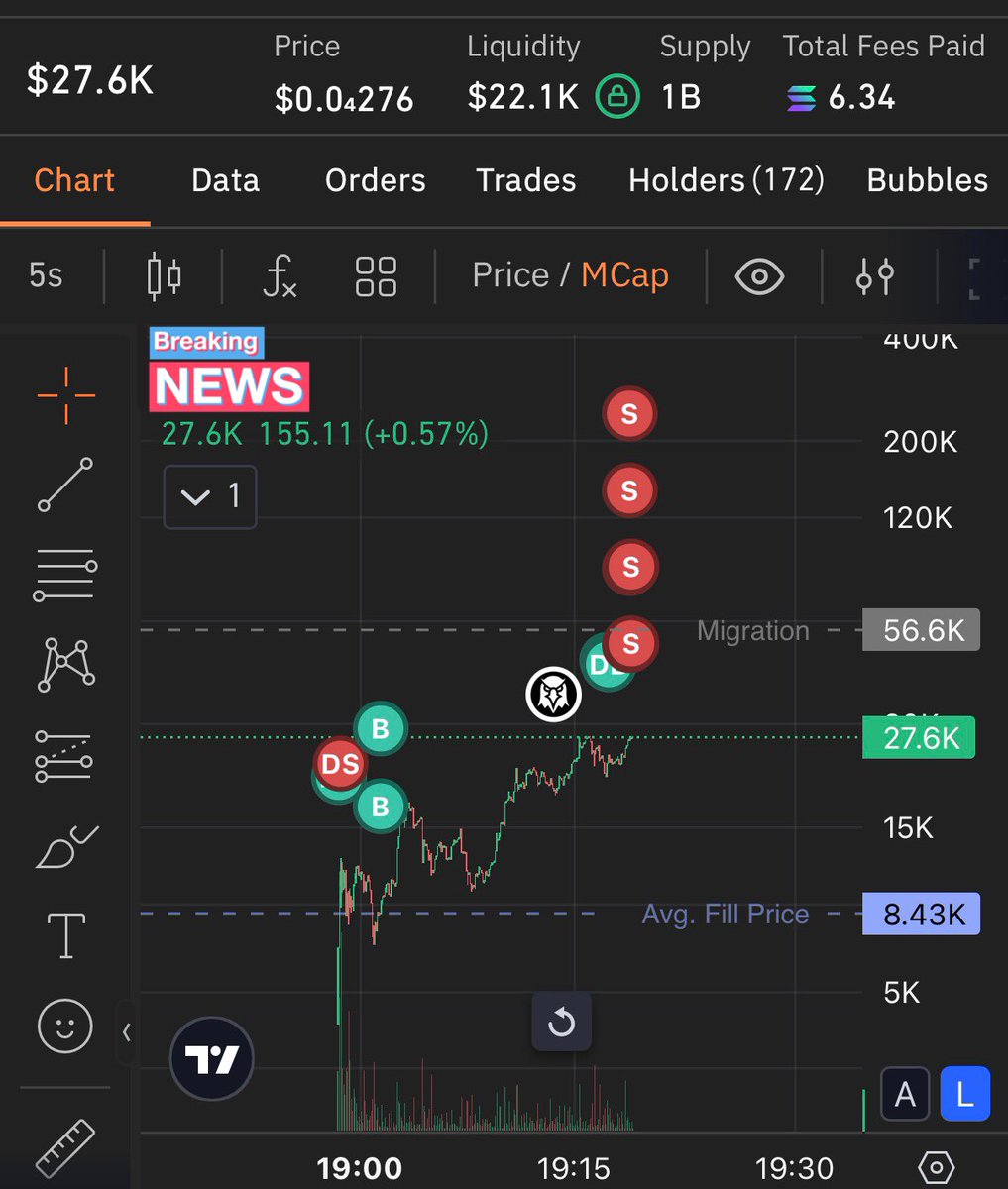This screenshot has height=1189, width=1008.
Task: Open the emoji icons tool
Action: pos(65,1026)
